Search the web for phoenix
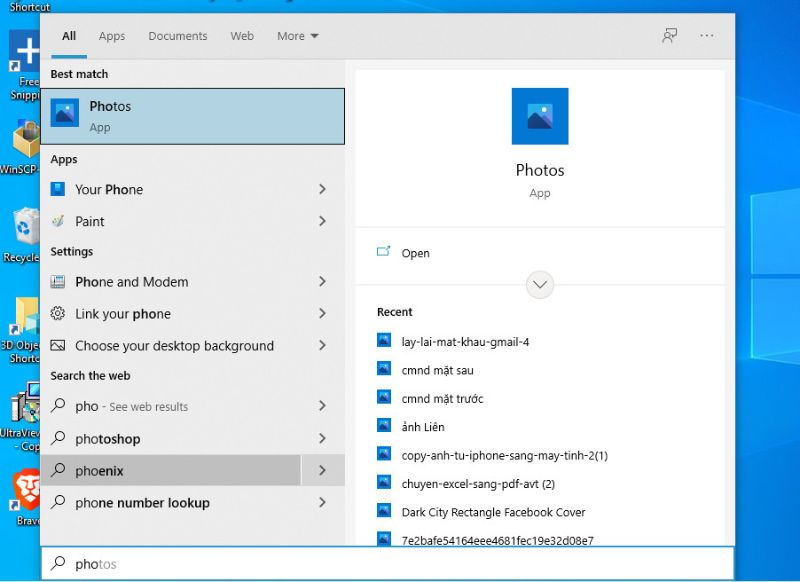Viewport: 800px width, 582px height. (171, 470)
